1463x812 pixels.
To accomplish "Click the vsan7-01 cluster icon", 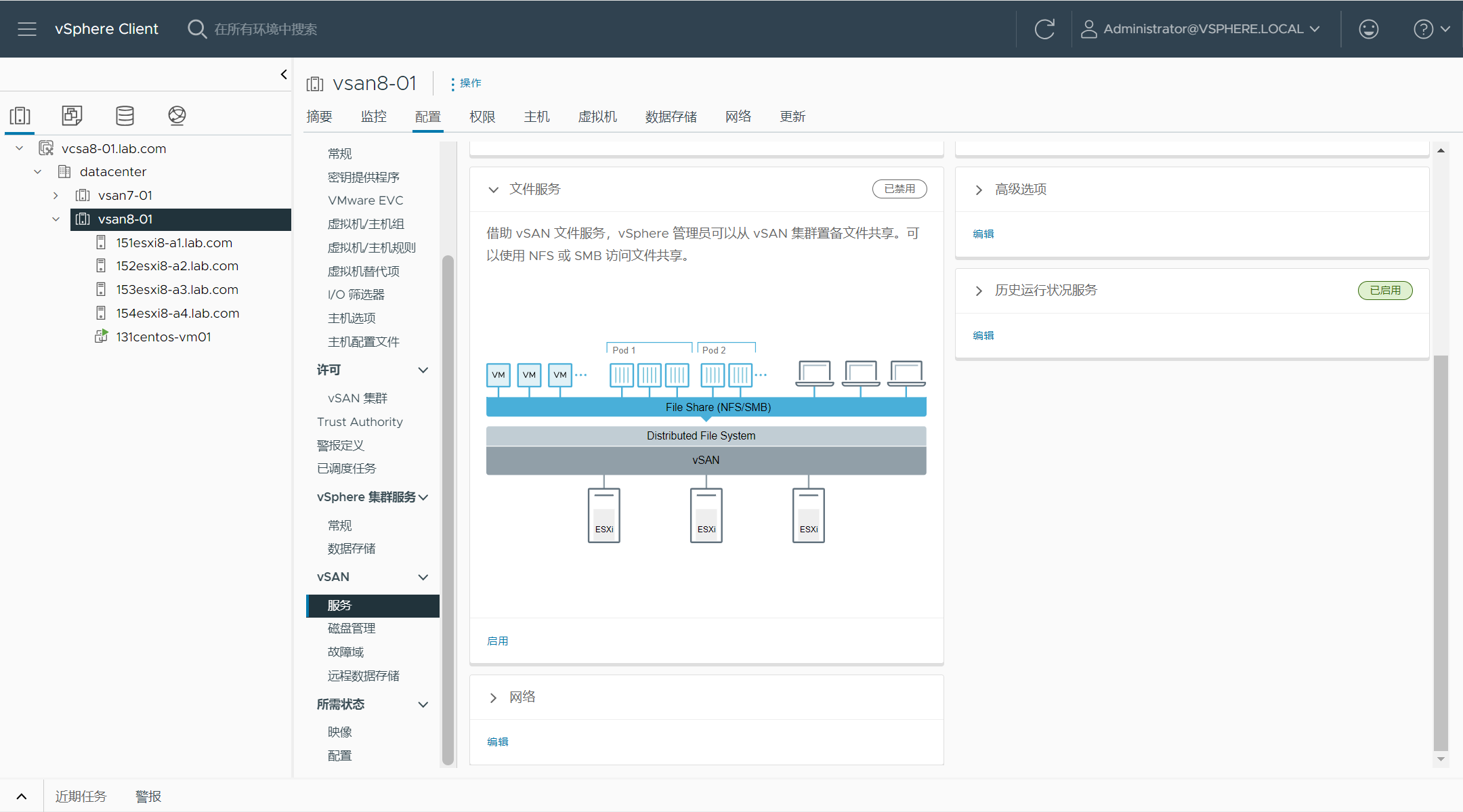I will coord(83,195).
